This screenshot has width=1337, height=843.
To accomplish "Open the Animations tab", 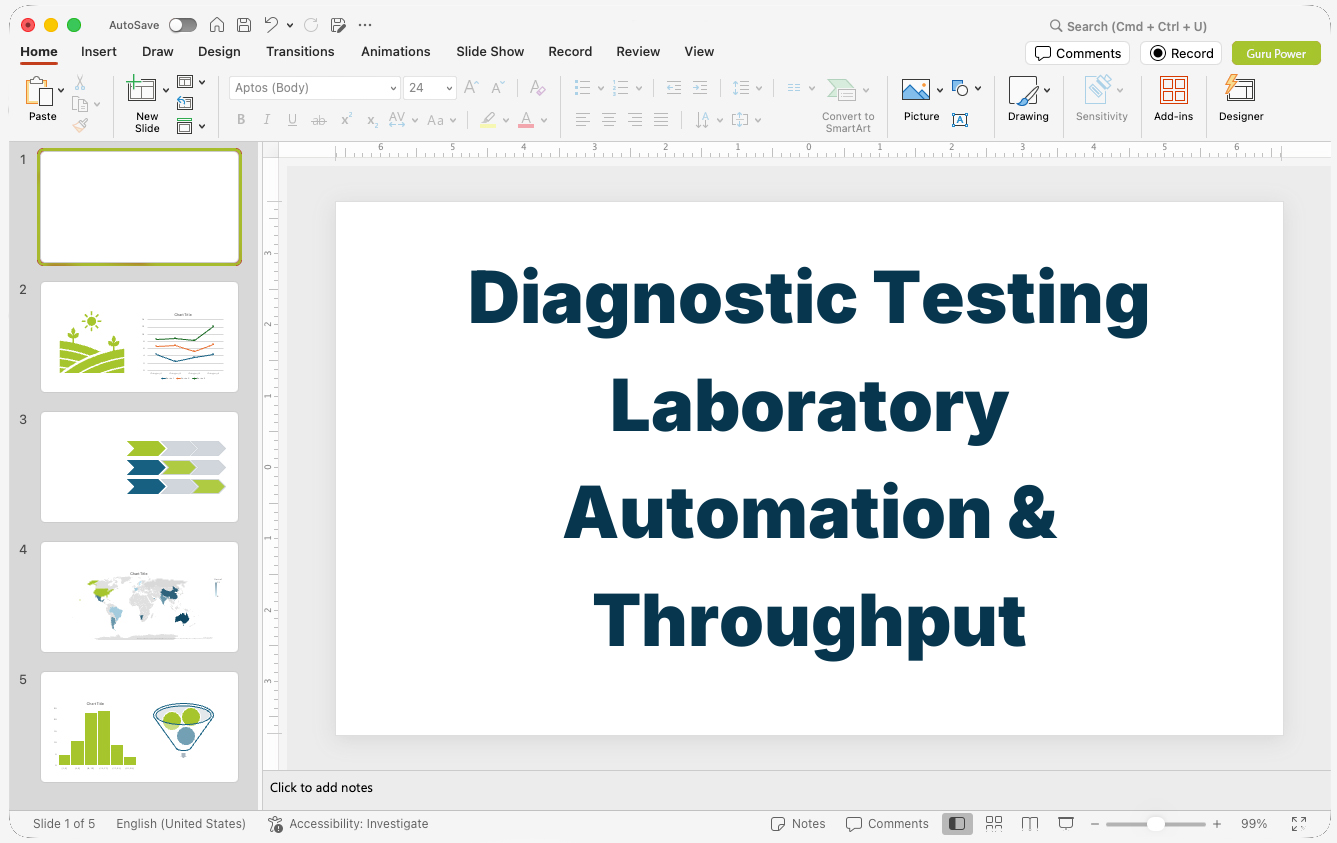I will [x=396, y=51].
